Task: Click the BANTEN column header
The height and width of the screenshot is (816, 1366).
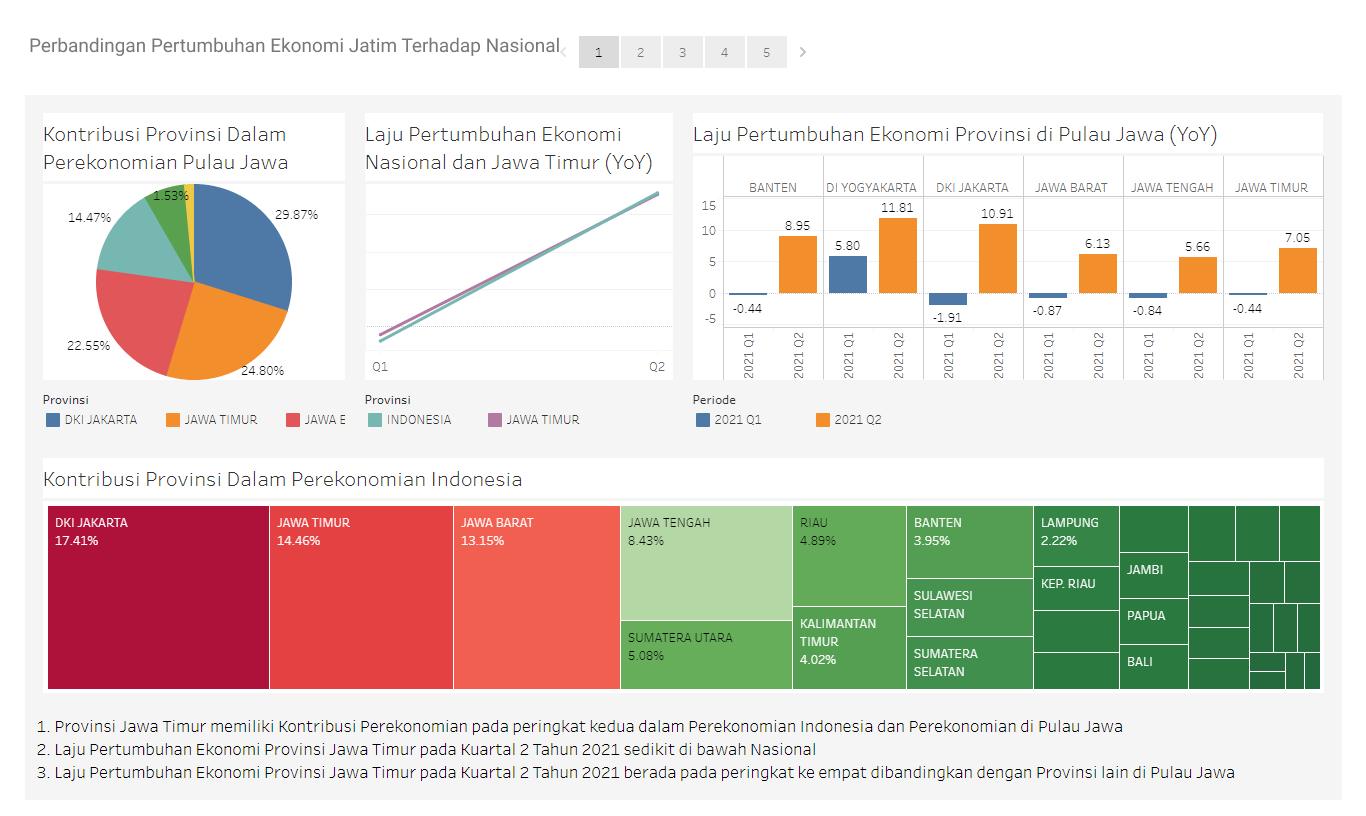Action: coord(773,187)
